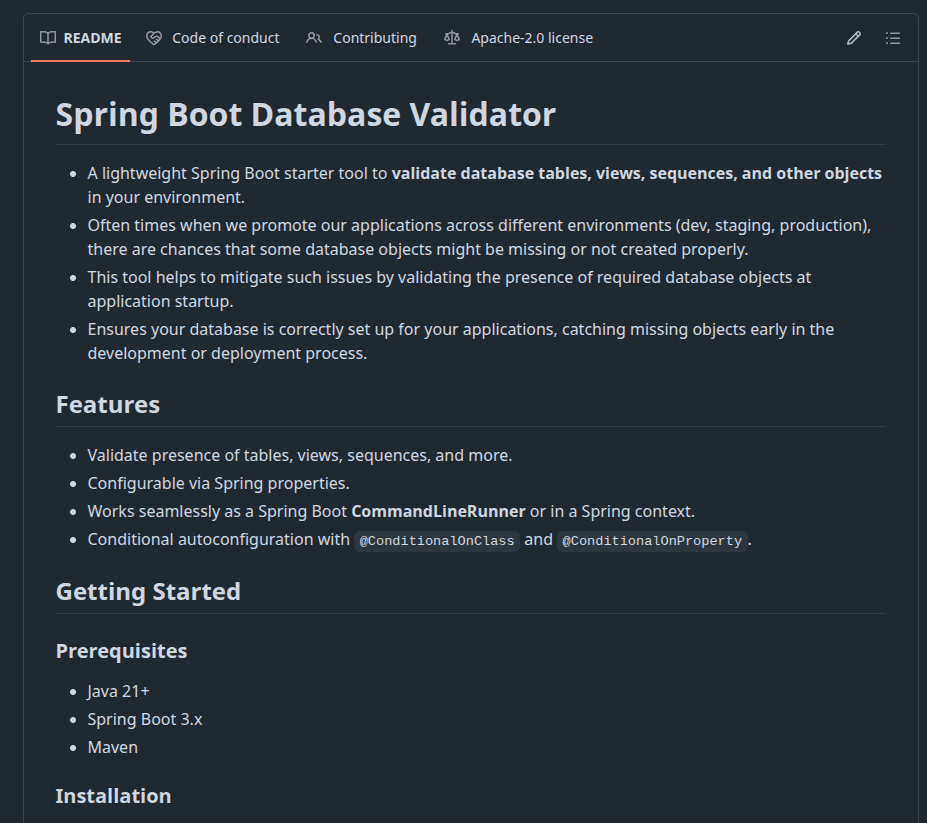The width and height of the screenshot is (927, 823).
Task: Click the code of conduct heart icon
Action: (x=153, y=38)
